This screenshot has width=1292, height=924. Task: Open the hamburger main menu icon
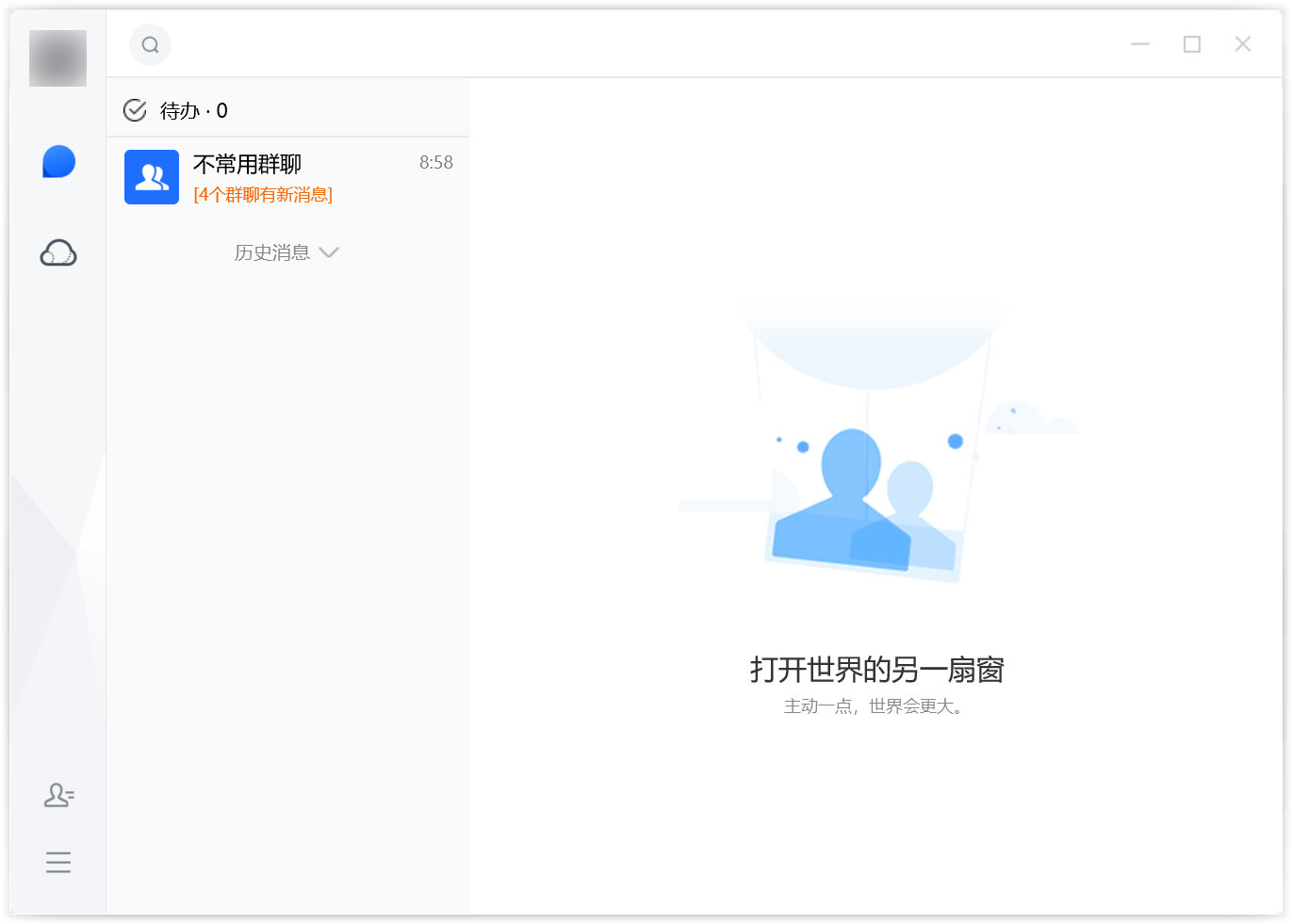(x=58, y=862)
